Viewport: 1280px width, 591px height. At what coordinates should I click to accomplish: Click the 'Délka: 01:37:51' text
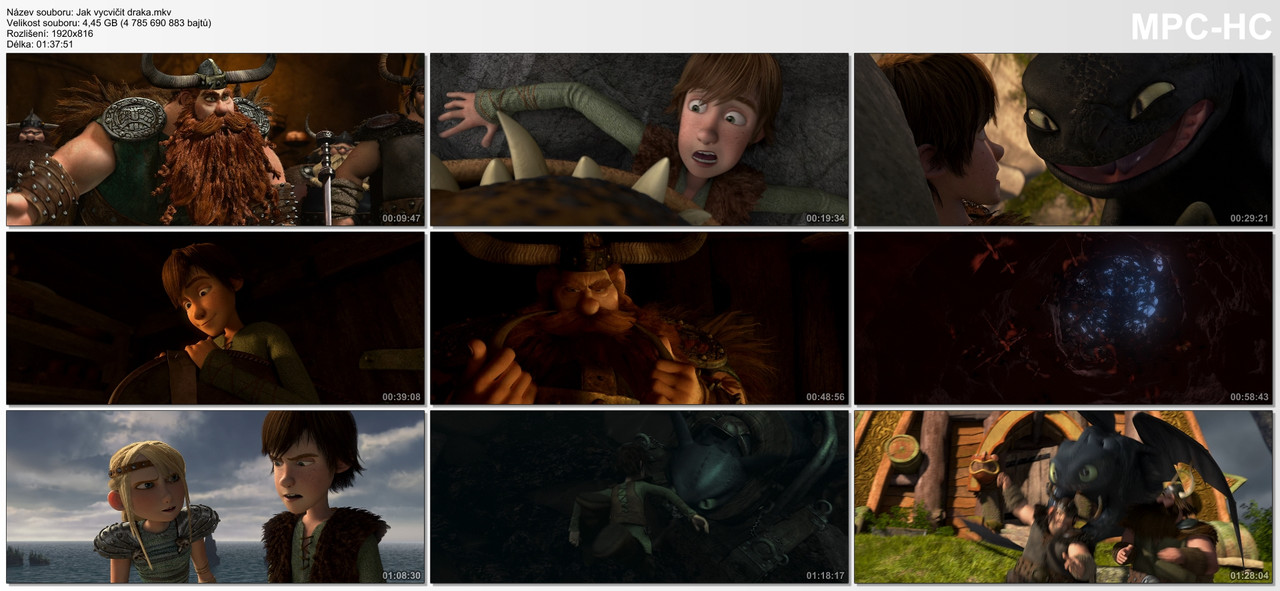pos(40,44)
